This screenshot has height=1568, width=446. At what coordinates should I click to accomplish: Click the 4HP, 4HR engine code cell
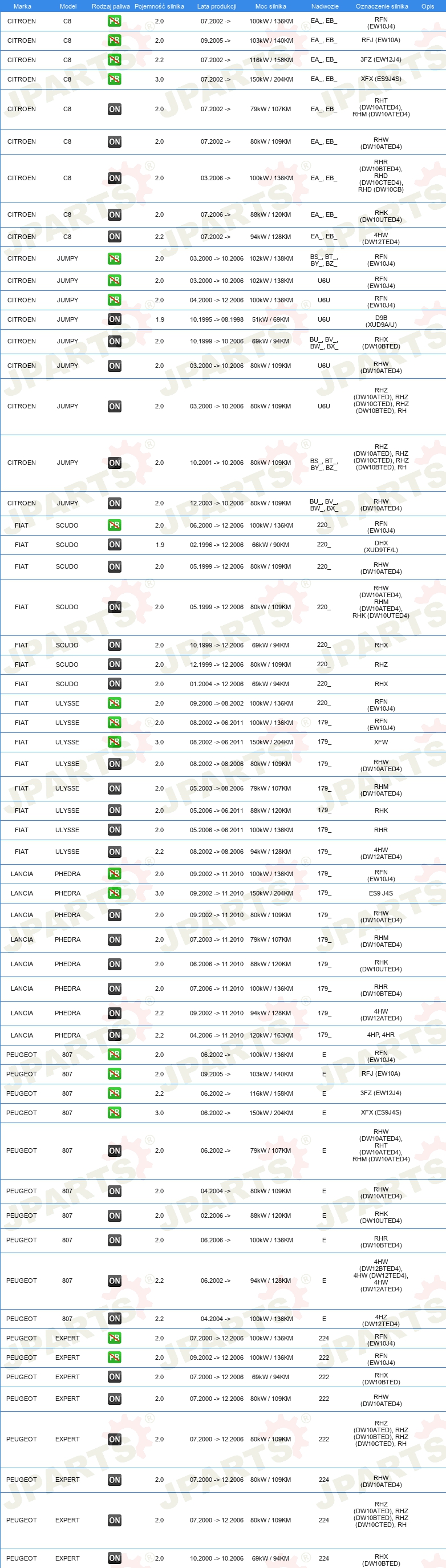tap(381, 1035)
